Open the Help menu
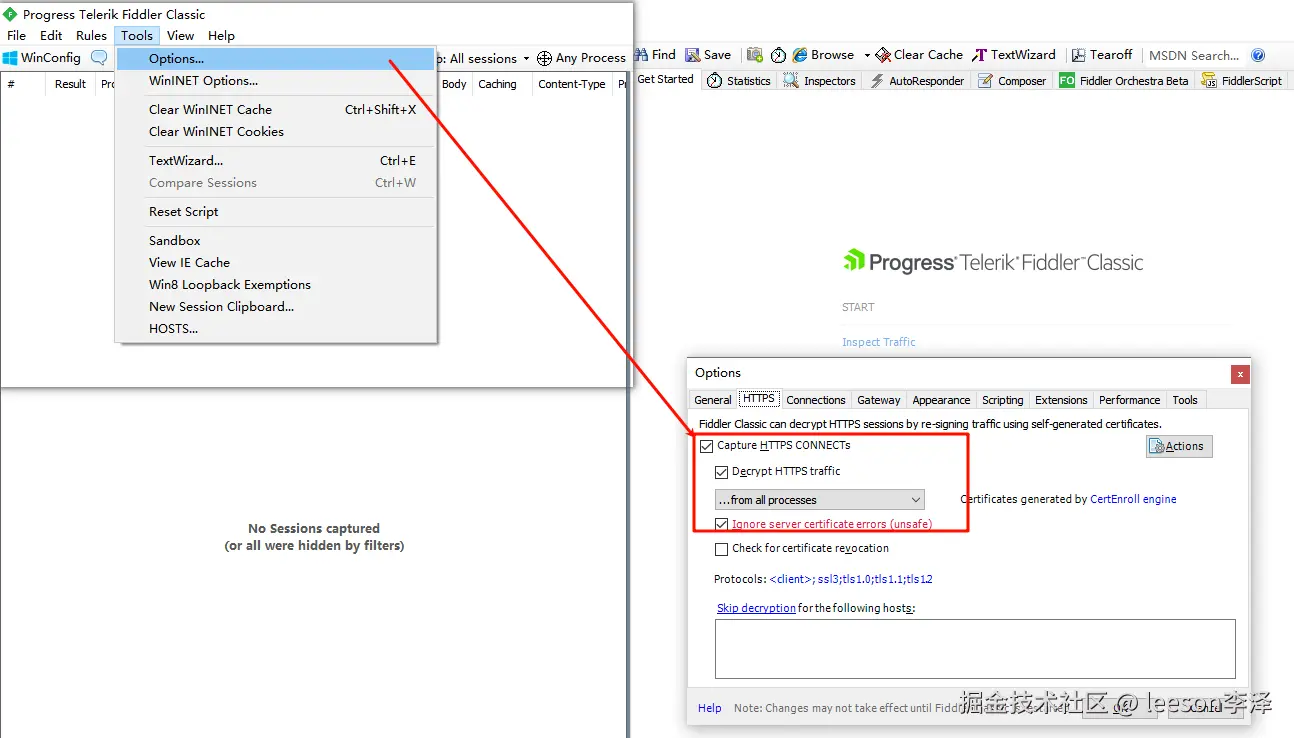The image size is (1294, 738). tap(221, 35)
